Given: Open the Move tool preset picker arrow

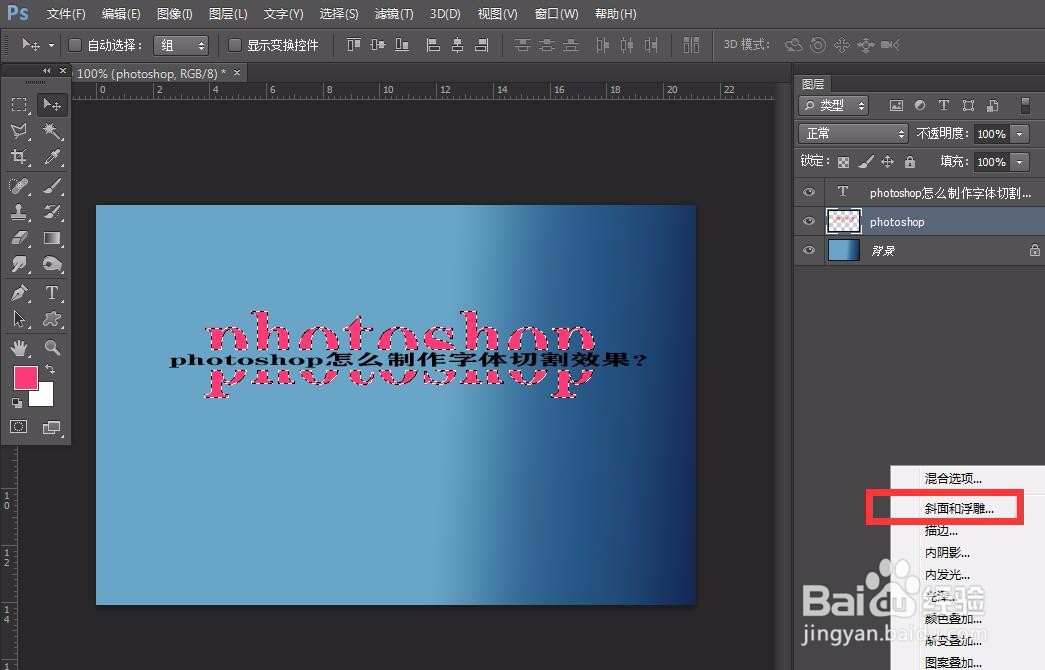Looking at the screenshot, I should 51,45.
